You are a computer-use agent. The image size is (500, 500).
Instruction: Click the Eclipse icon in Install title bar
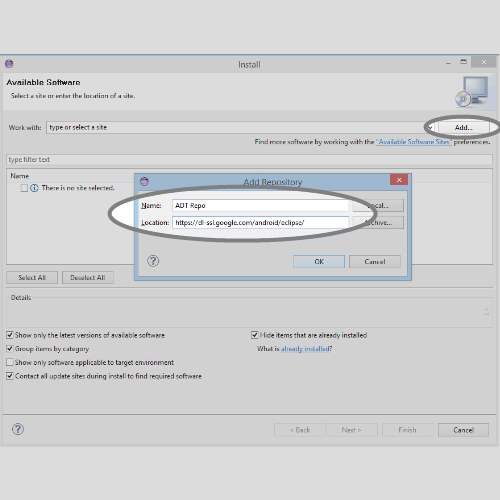9,63
